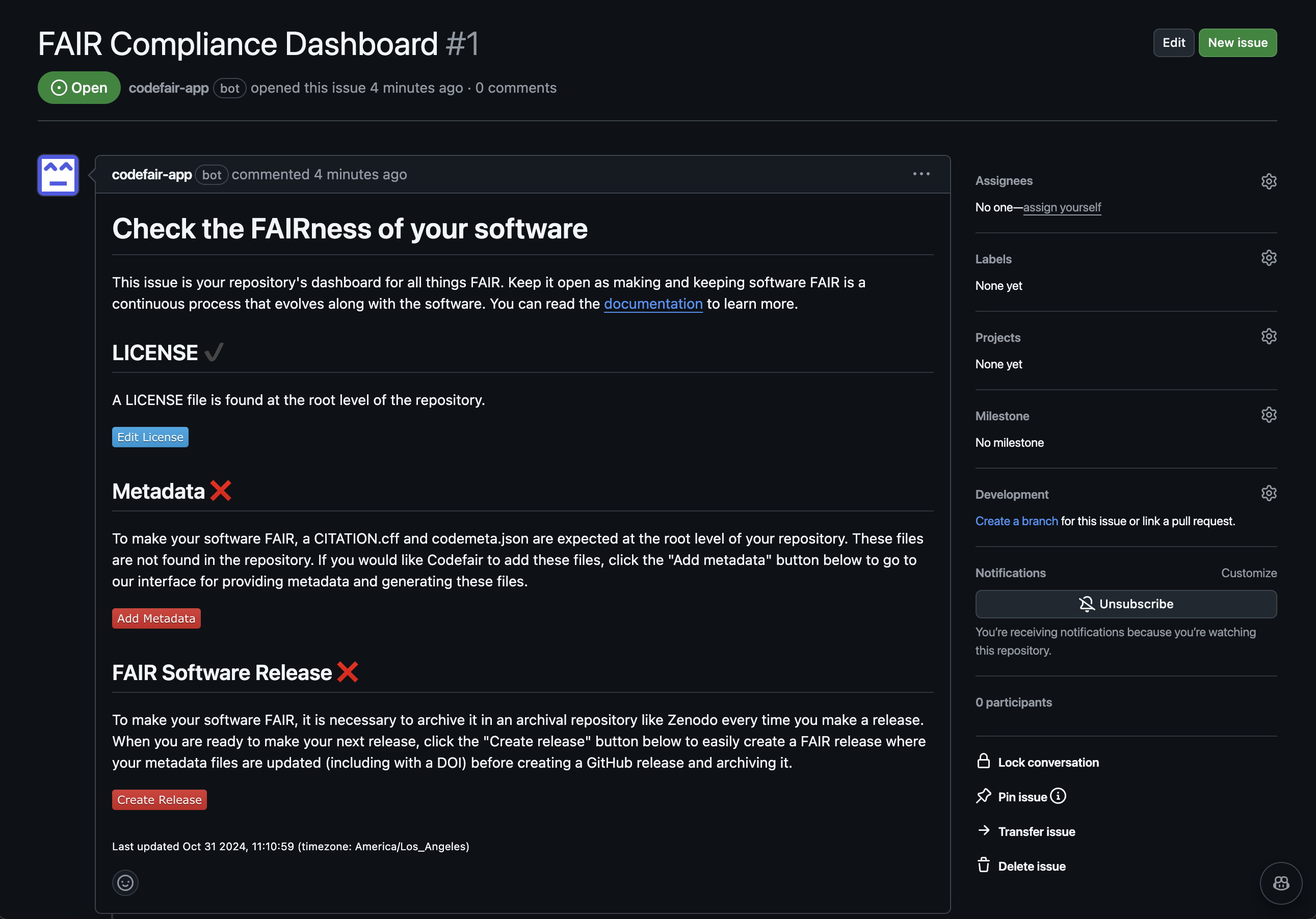Click the 'bot' label in comment header
The image size is (1316, 919).
coord(212,175)
